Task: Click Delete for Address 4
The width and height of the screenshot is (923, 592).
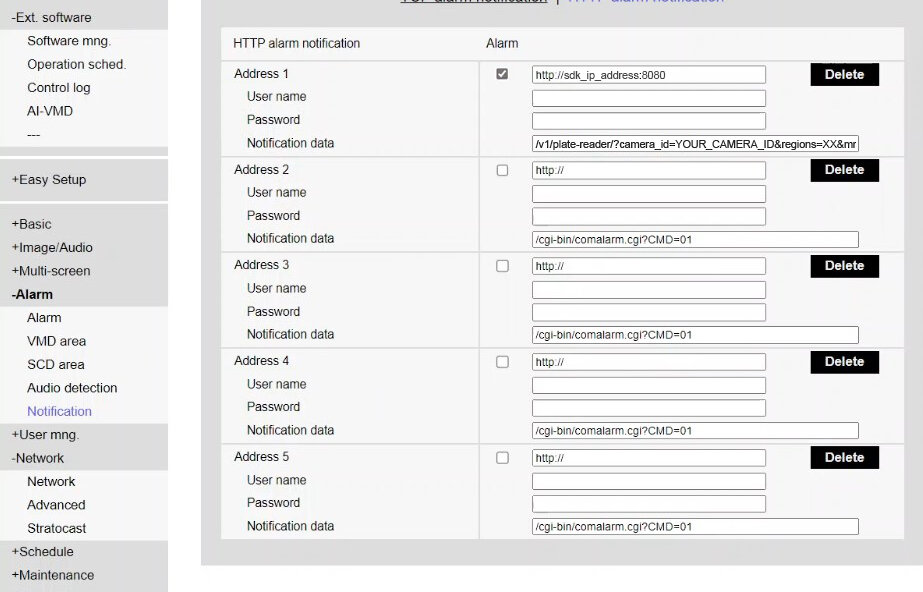Action: pos(844,362)
